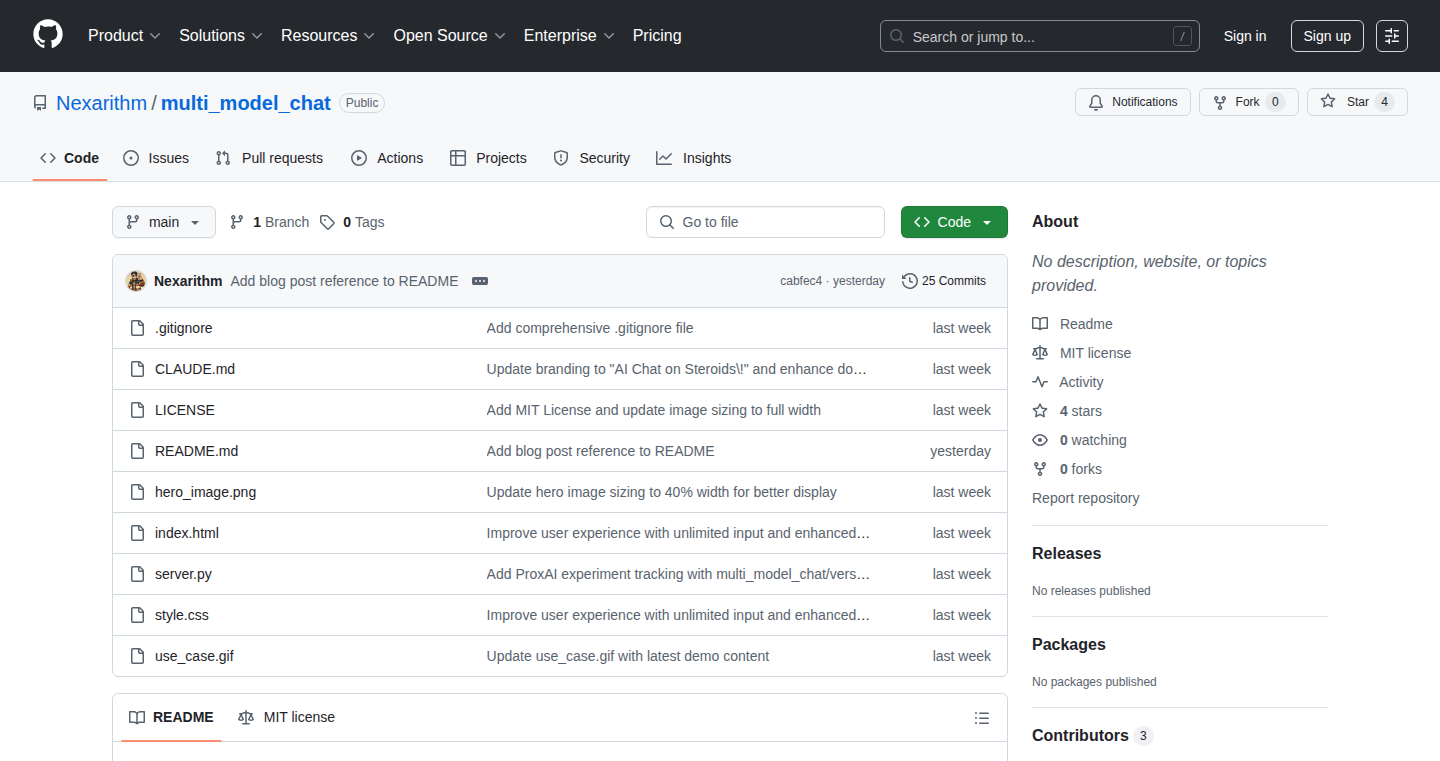This screenshot has width=1440, height=761.
Task: Switch to the Issues tab
Action: 156,158
